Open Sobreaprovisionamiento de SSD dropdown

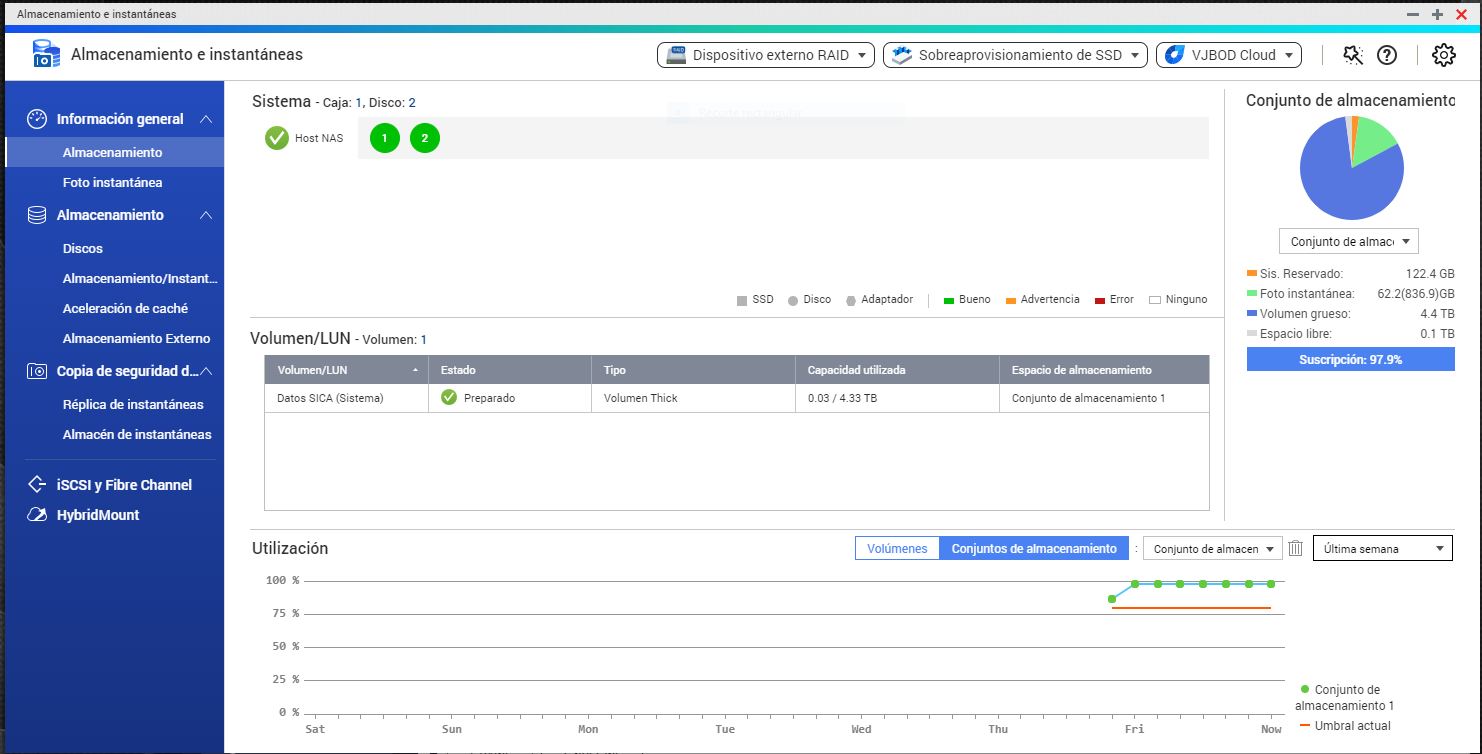[x=1015, y=55]
